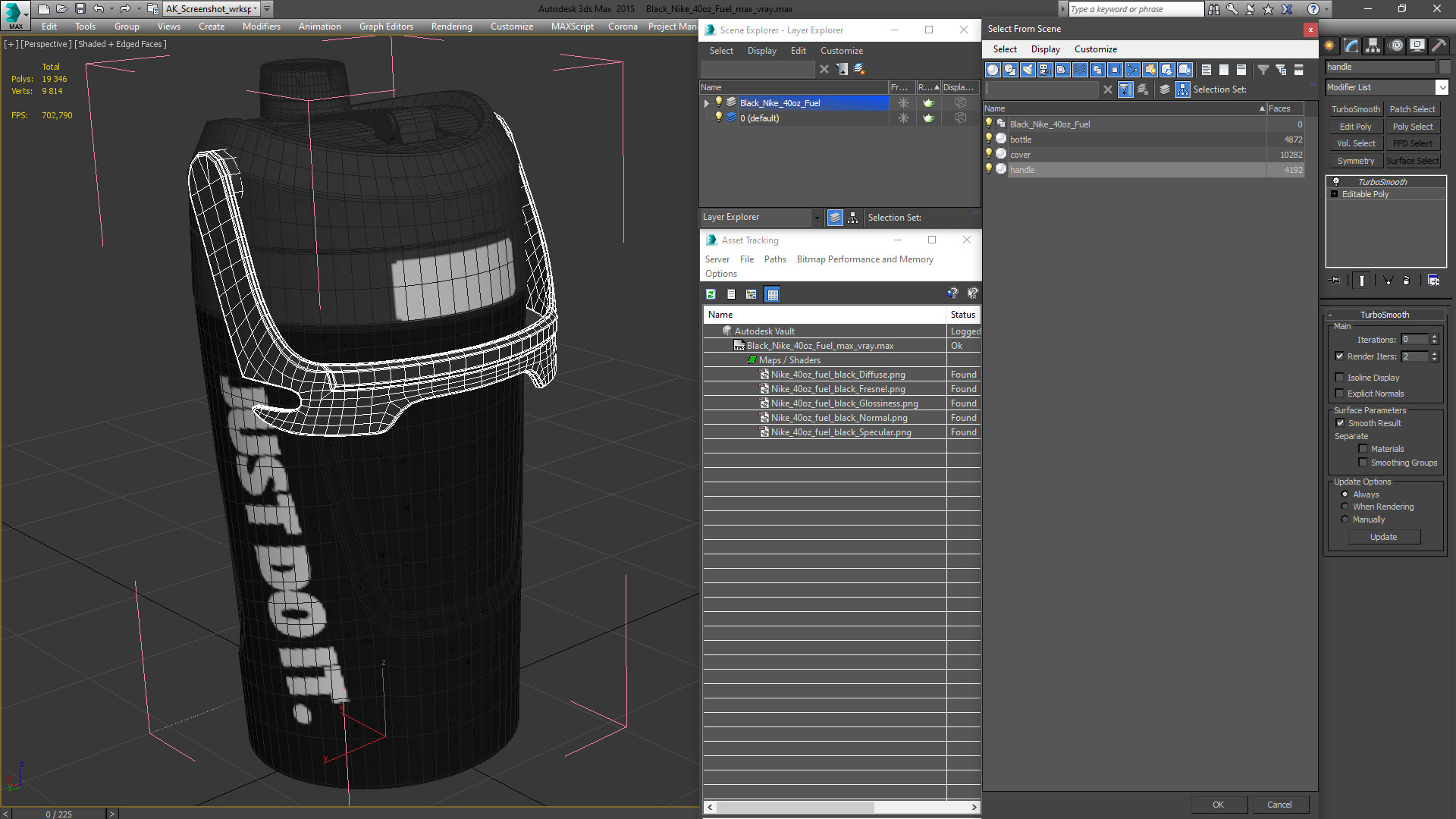This screenshot has width=1456, height=819.
Task: Click Select Invert icon in Select From Scene
Action: tap(1241, 70)
